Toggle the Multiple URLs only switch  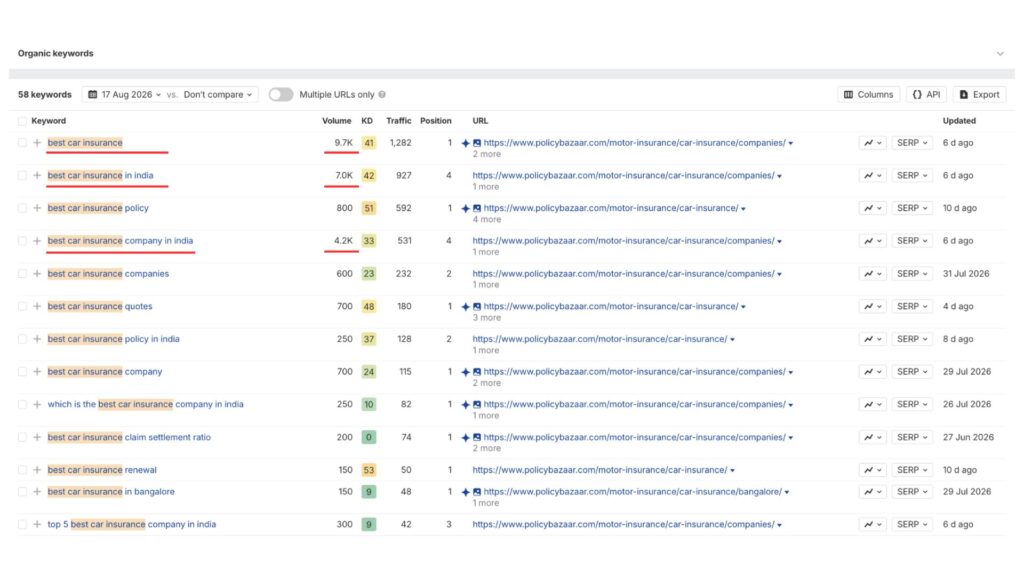pyautogui.click(x=281, y=95)
